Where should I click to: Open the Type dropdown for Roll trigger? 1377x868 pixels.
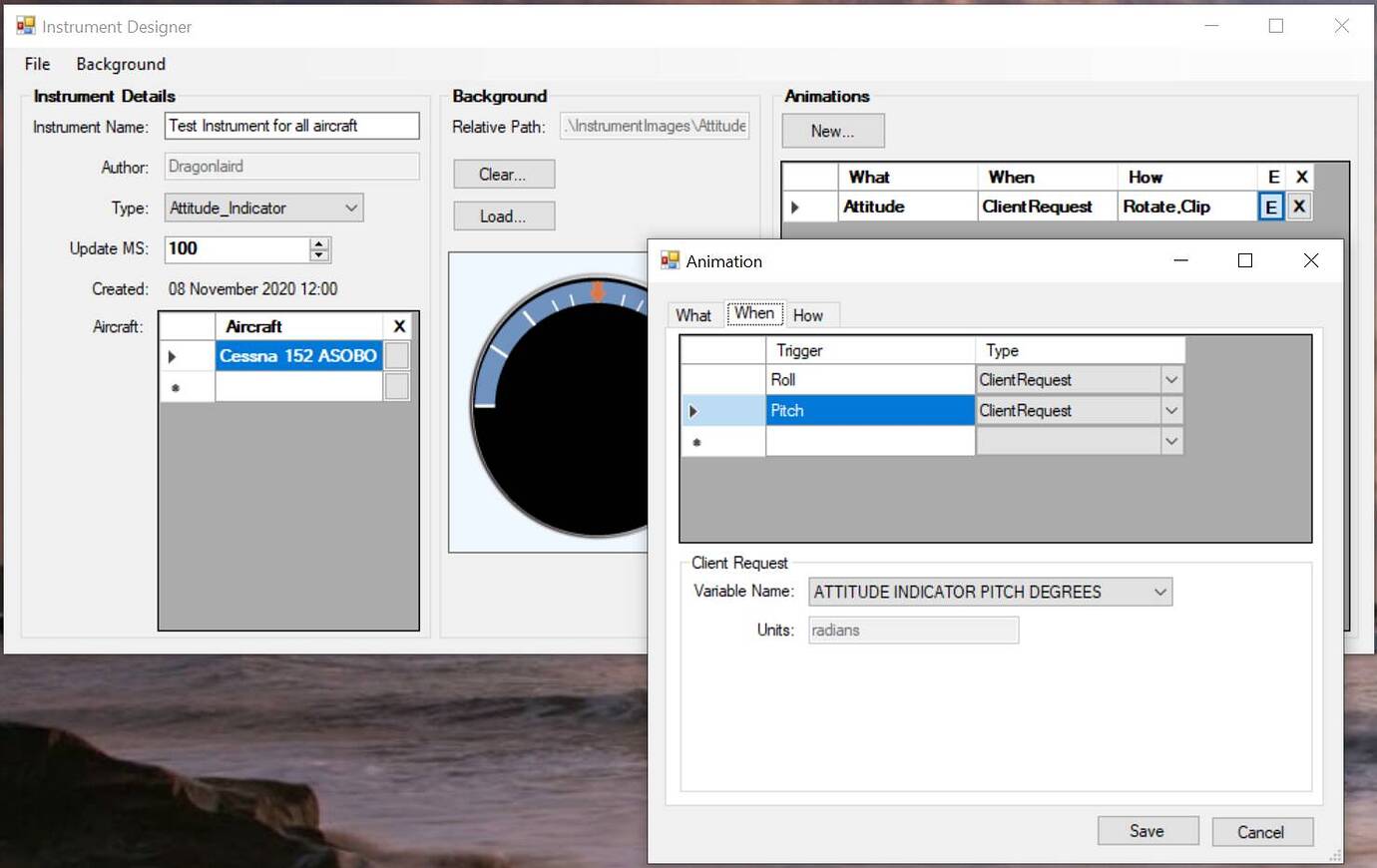(1171, 380)
